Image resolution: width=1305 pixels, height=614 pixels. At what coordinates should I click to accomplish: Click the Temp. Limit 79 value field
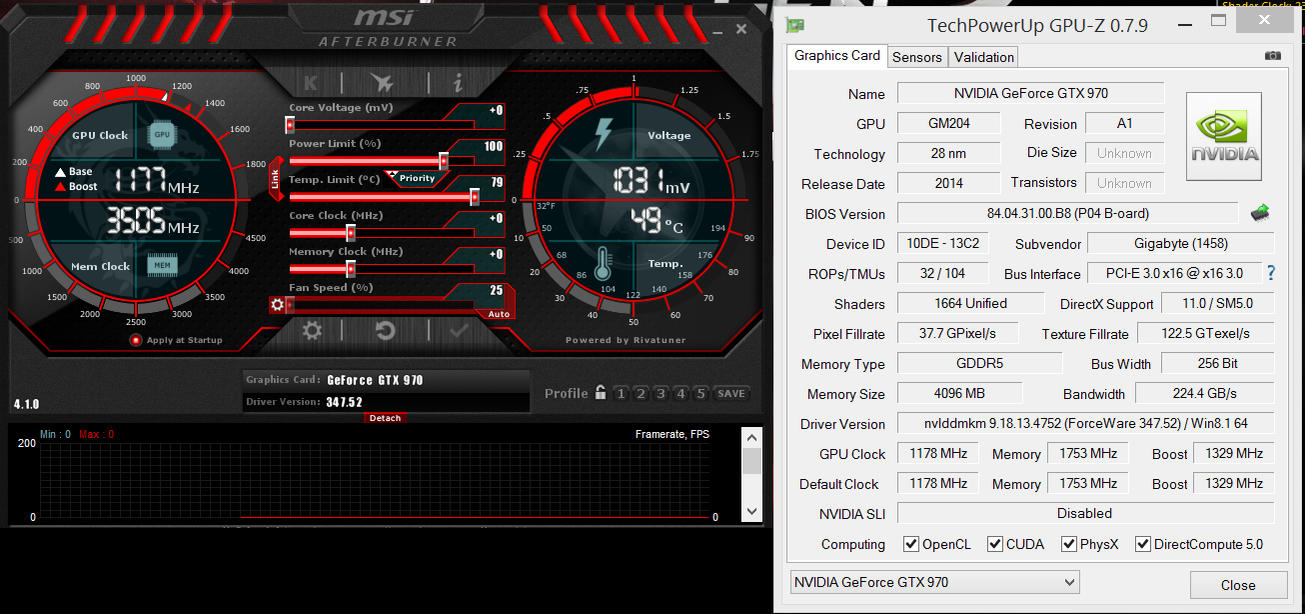point(491,182)
